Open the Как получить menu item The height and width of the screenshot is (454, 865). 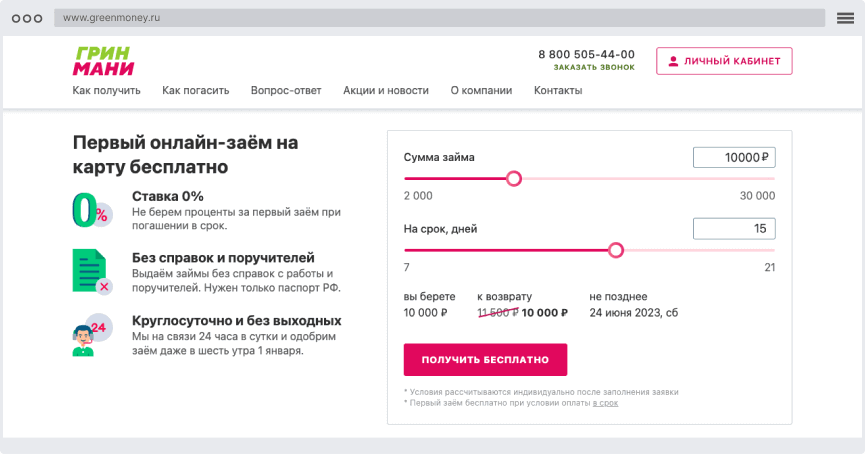click(x=106, y=90)
